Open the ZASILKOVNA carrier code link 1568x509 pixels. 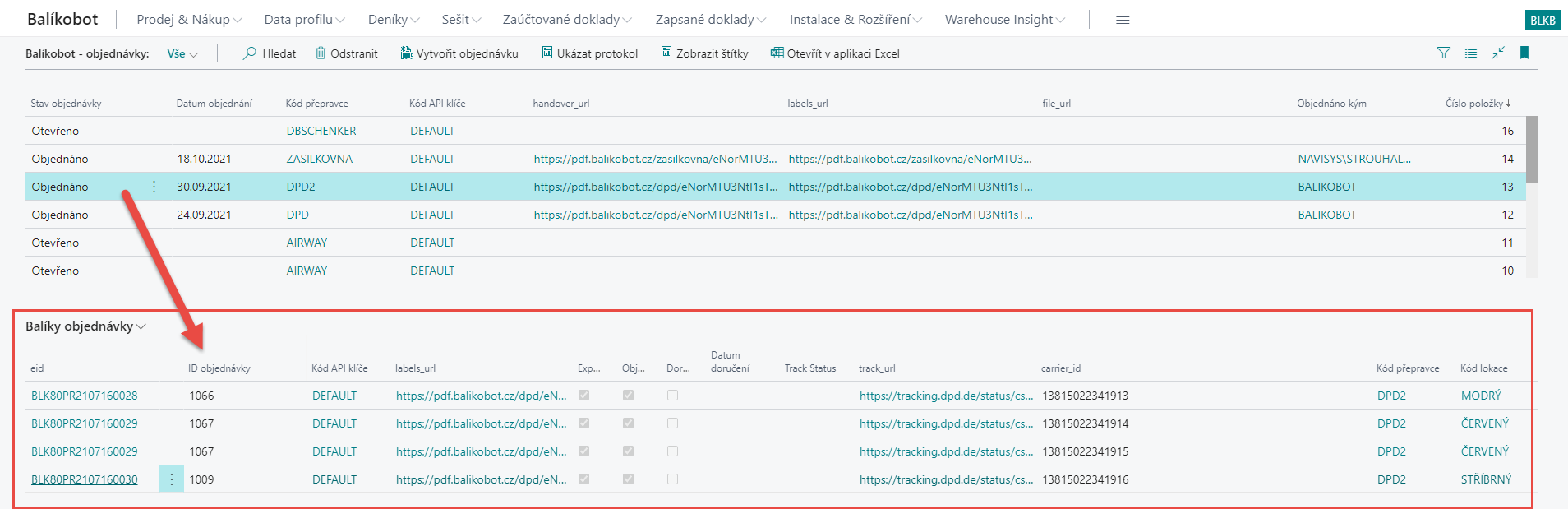319,159
